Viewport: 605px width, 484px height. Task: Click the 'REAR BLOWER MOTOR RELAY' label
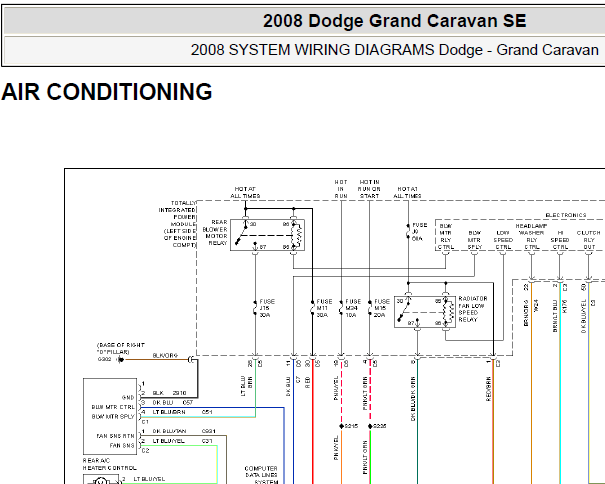click(215, 232)
